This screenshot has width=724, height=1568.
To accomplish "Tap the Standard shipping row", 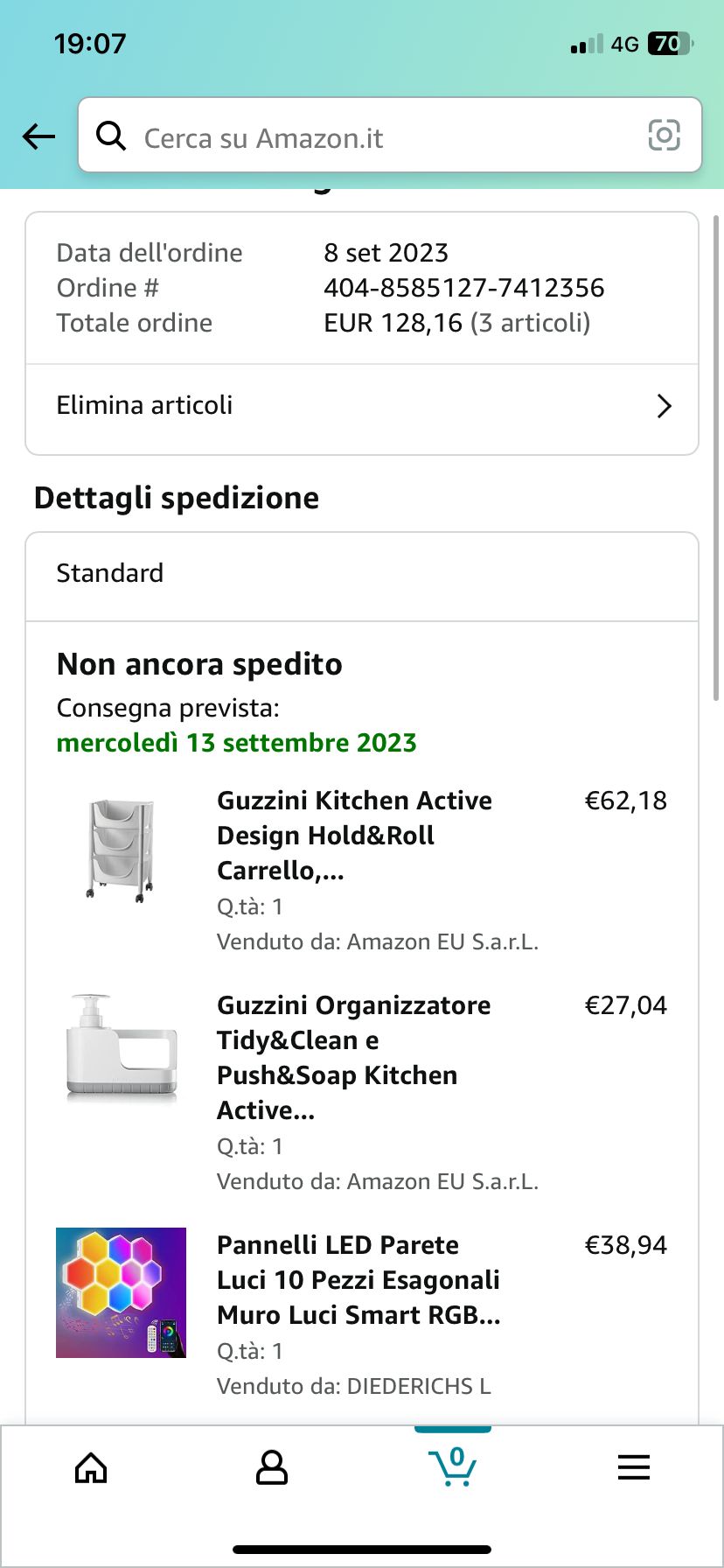I will tap(361, 574).
